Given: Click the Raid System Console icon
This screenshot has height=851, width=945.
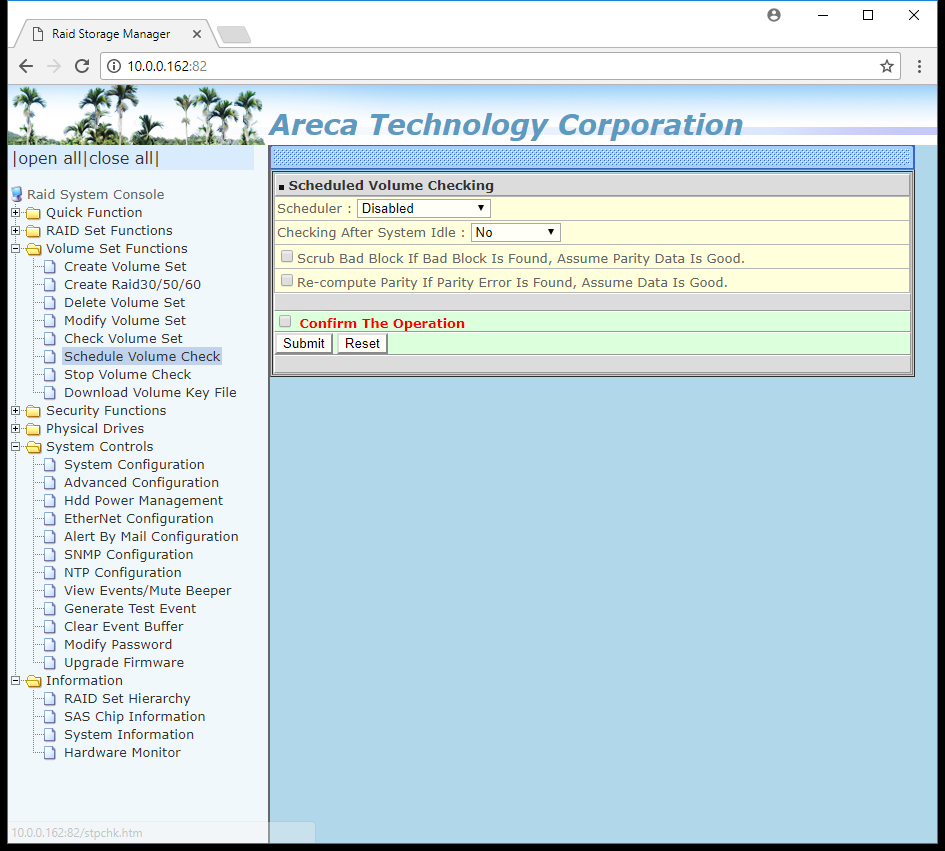Looking at the screenshot, I should pyautogui.click(x=17, y=194).
